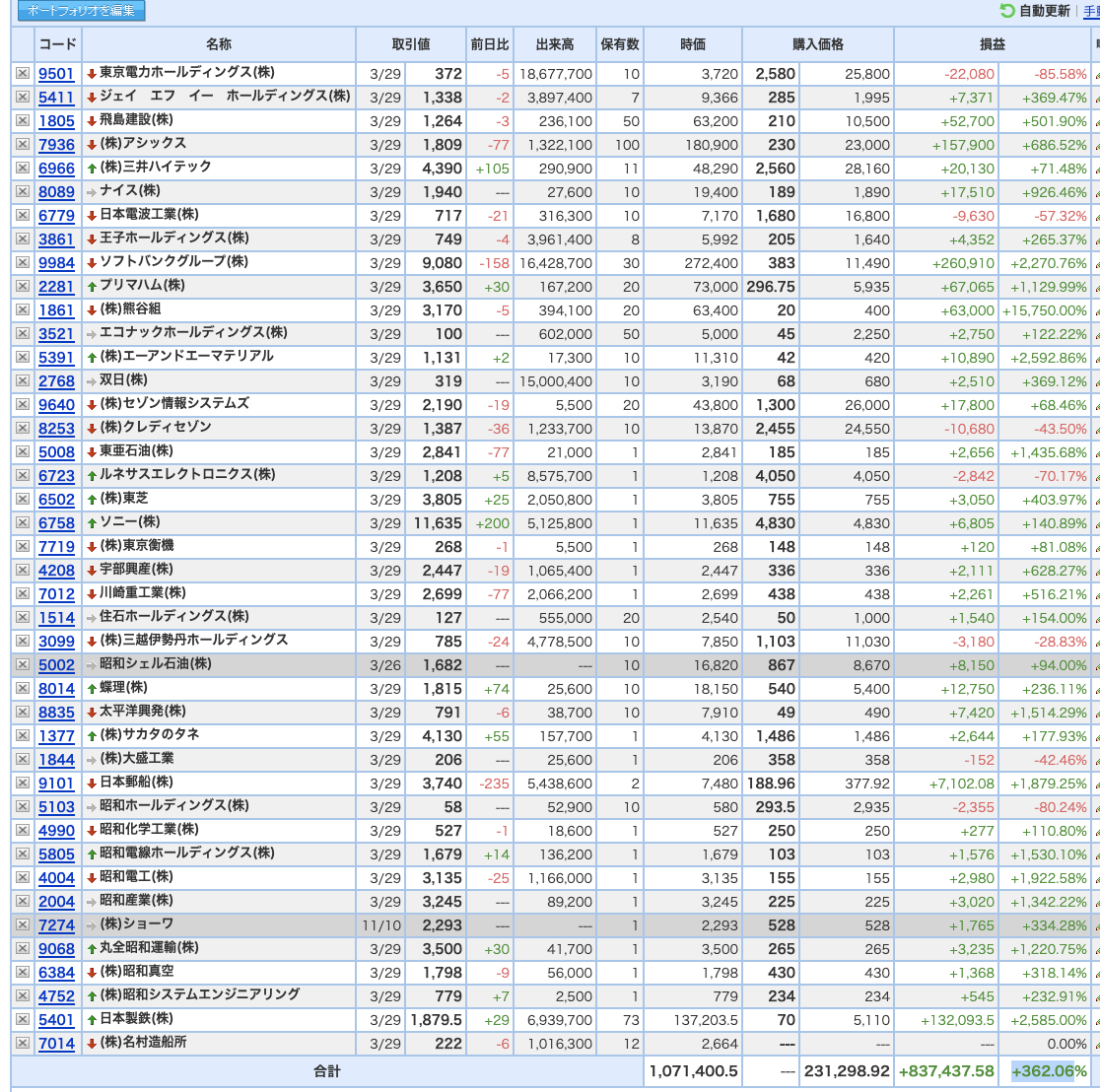Image resolution: width=1100 pixels, height=1092 pixels.
Task: Click the 7014 名村造船所 code link
Action: 56,1045
